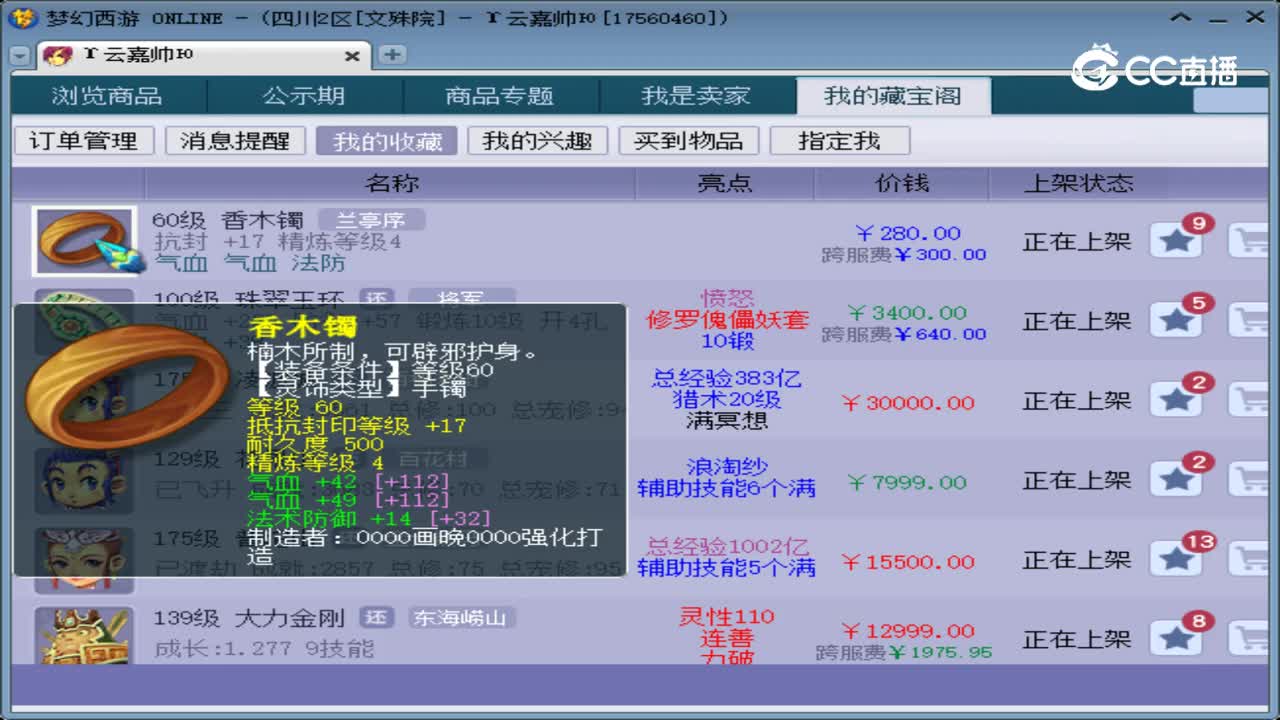Click the 兰亭序 server tag
Viewport: 1280px width, 720px height.
(x=371, y=219)
